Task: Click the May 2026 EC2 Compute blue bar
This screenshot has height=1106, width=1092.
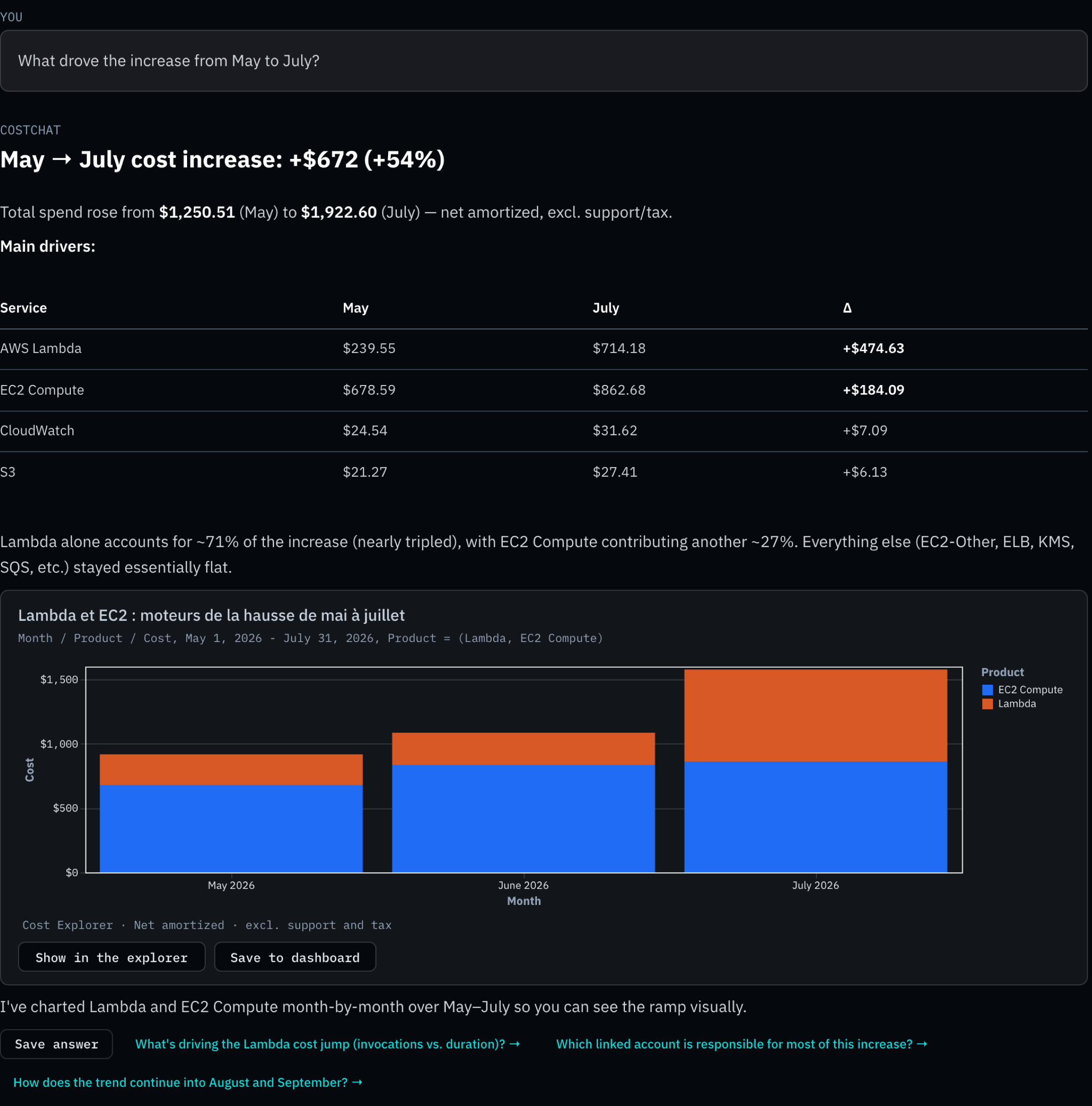Action: point(231,829)
